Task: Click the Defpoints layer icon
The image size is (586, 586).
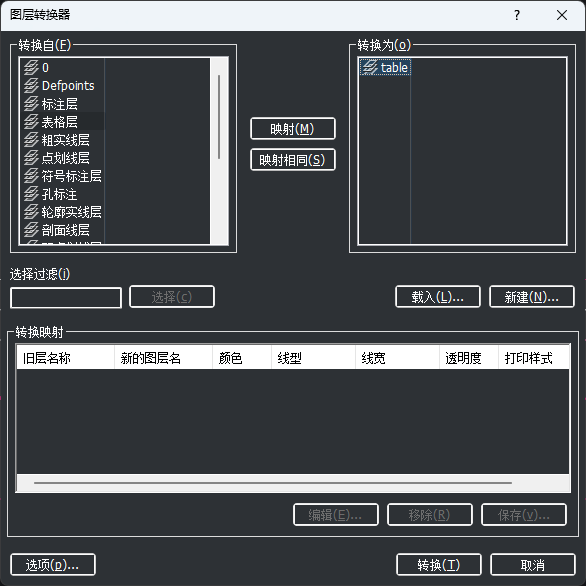Action: pyautogui.click(x=31, y=86)
